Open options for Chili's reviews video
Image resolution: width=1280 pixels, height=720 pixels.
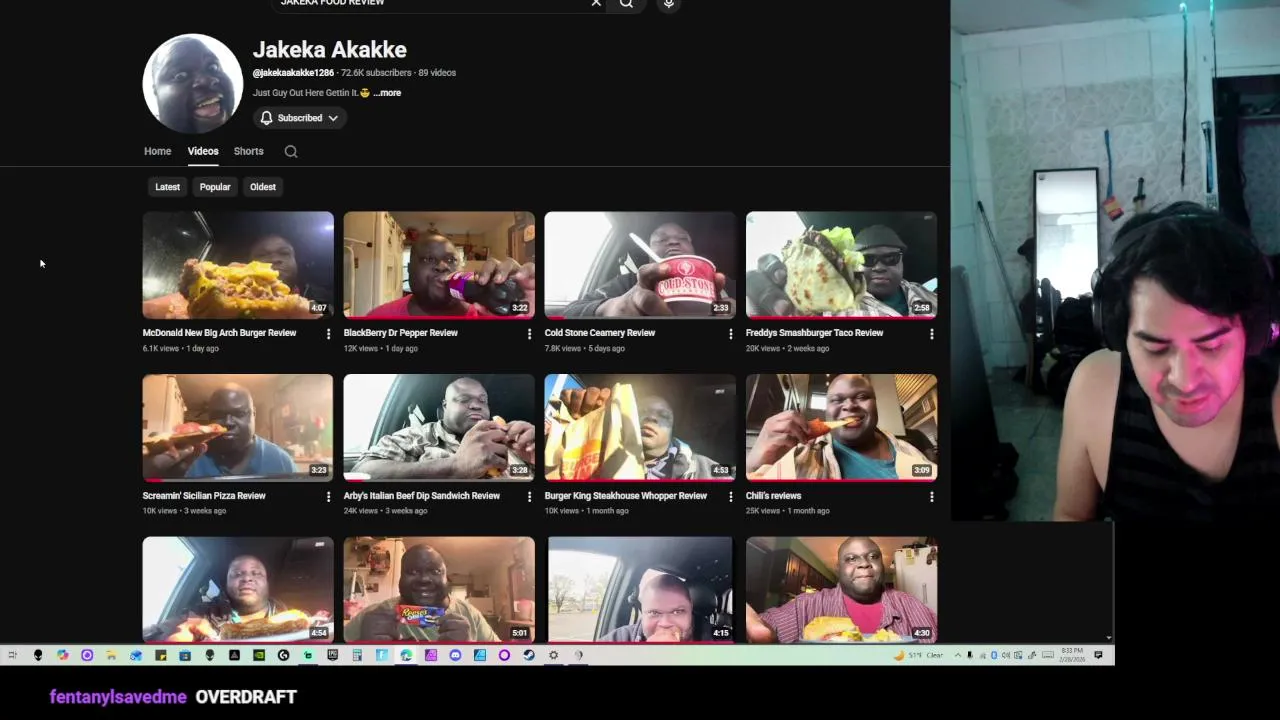tap(931, 497)
